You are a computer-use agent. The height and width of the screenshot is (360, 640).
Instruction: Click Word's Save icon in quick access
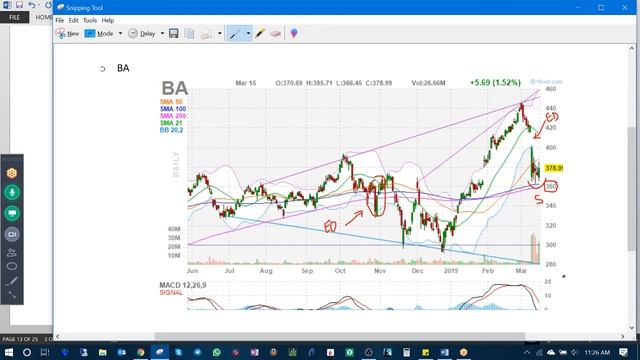(19, 5)
